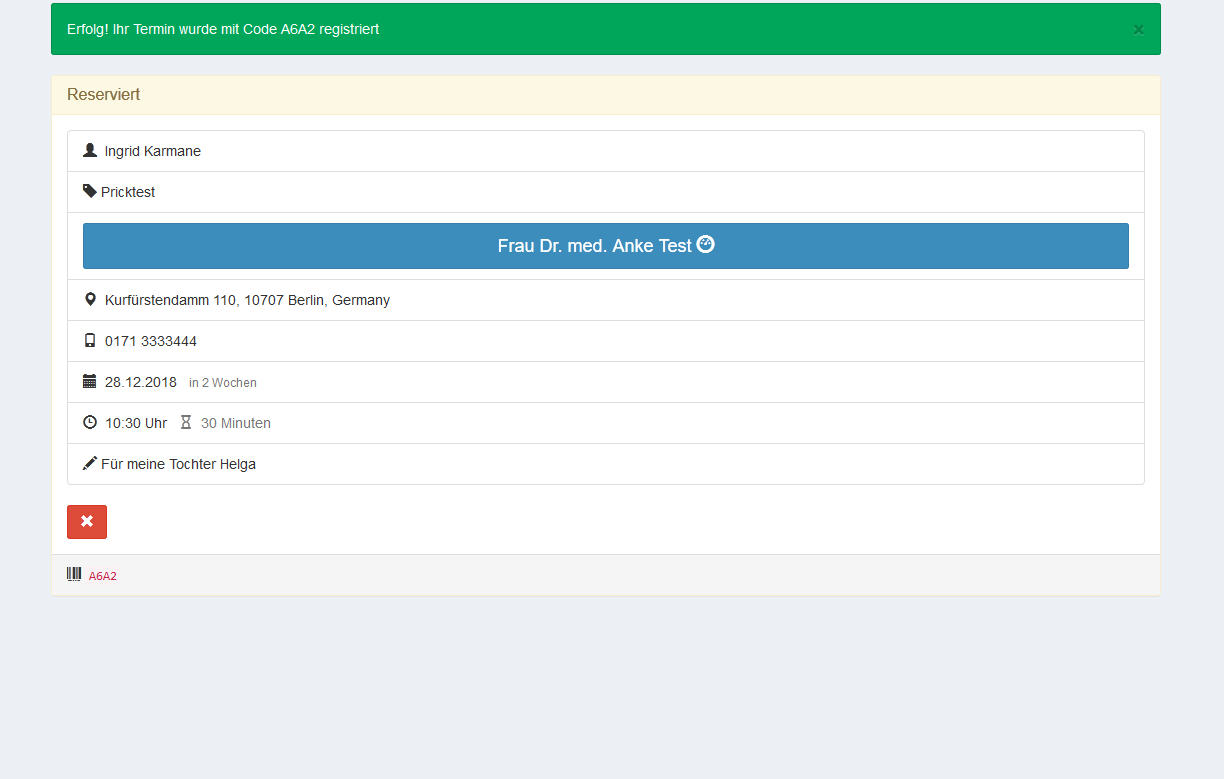The image size is (1224, 779).
Task: Cancel appointment with the red X button
Action: click(x=87, y=522)
